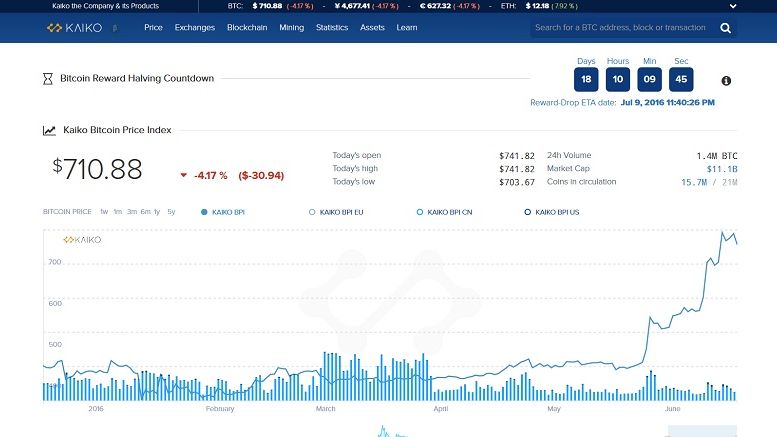This screenshot has height=437, width=777.
Task: Click the large $710.88 price index value
Action: [97, 169]
